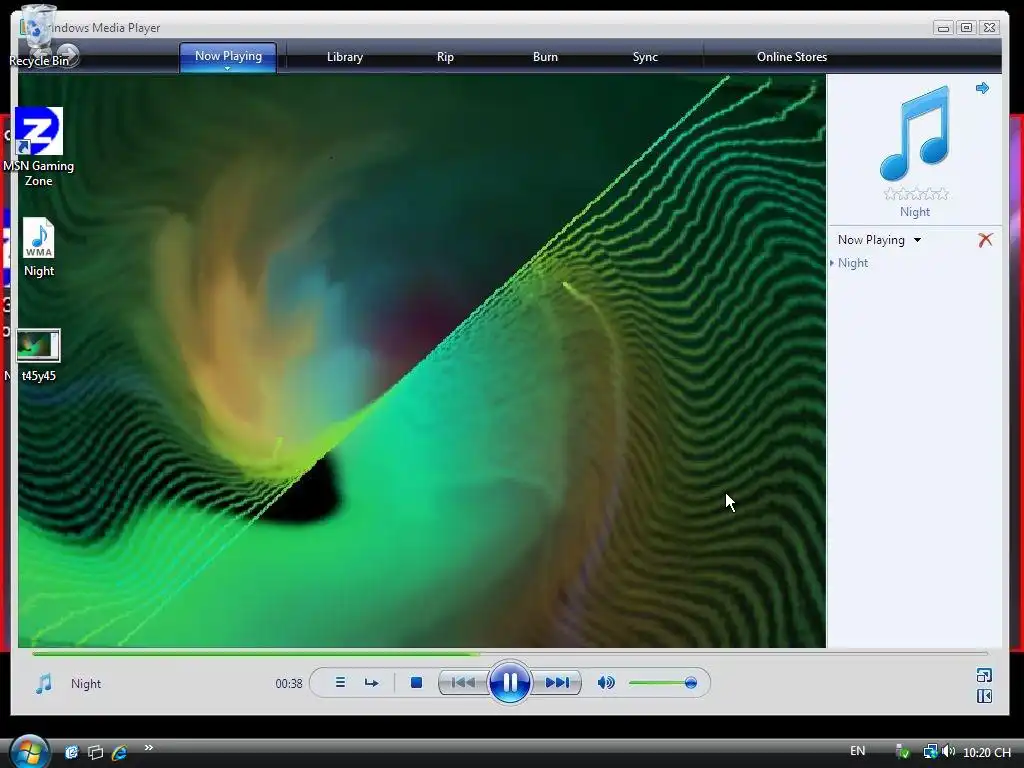
Task: Toggle repeat mode in the playback bar
Action: (x=372, y=682)
